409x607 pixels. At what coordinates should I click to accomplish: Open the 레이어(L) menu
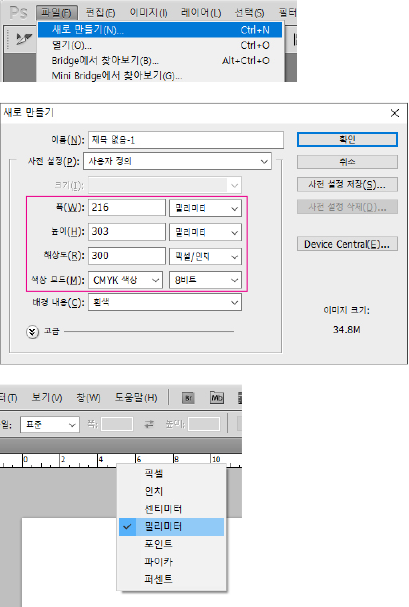point(201,13)
